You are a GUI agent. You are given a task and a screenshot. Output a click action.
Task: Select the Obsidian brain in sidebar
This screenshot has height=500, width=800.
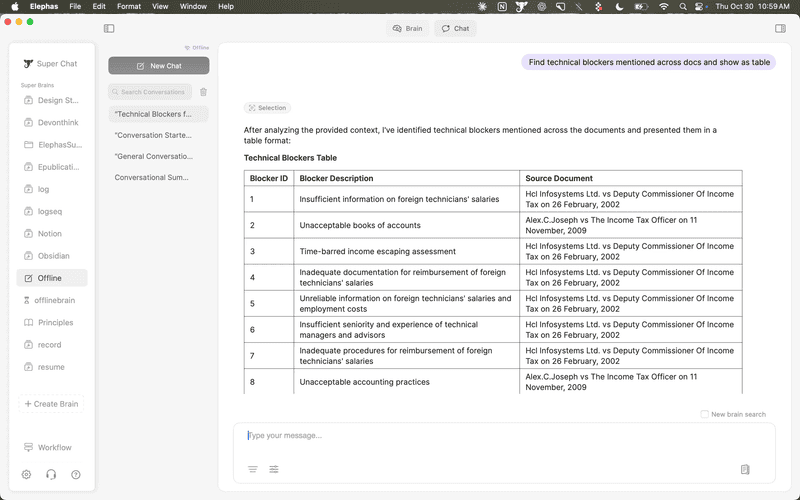53,256
